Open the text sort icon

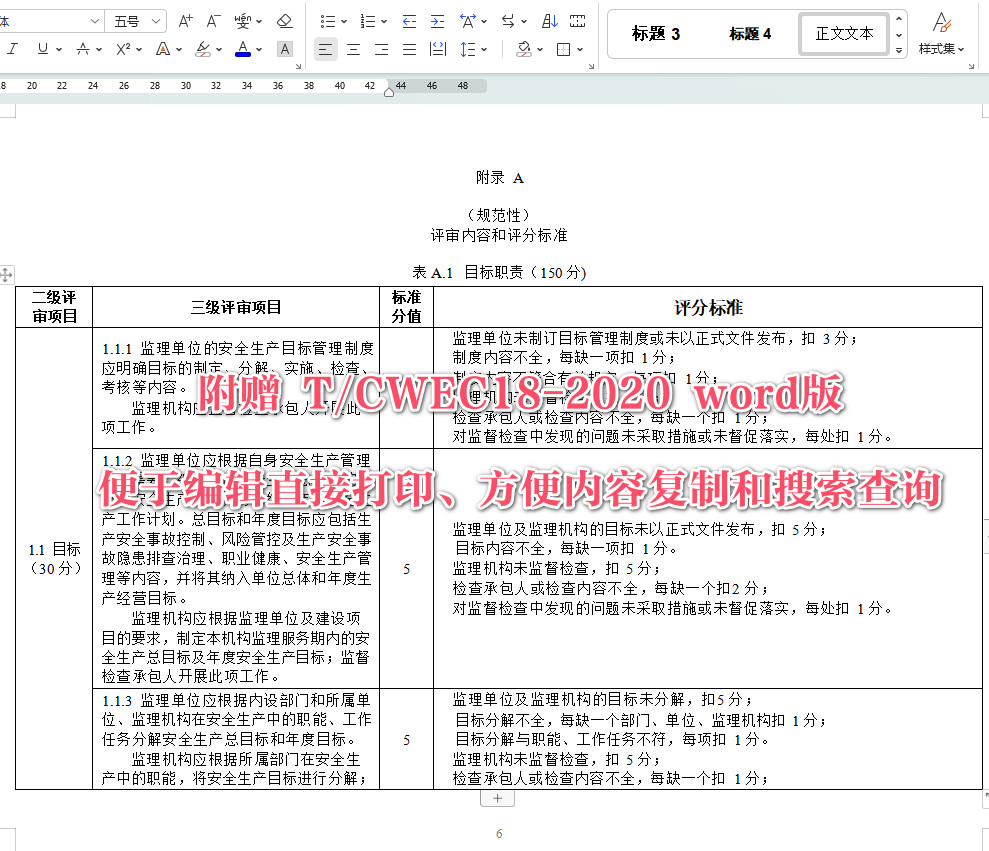(x=549, y=20)
